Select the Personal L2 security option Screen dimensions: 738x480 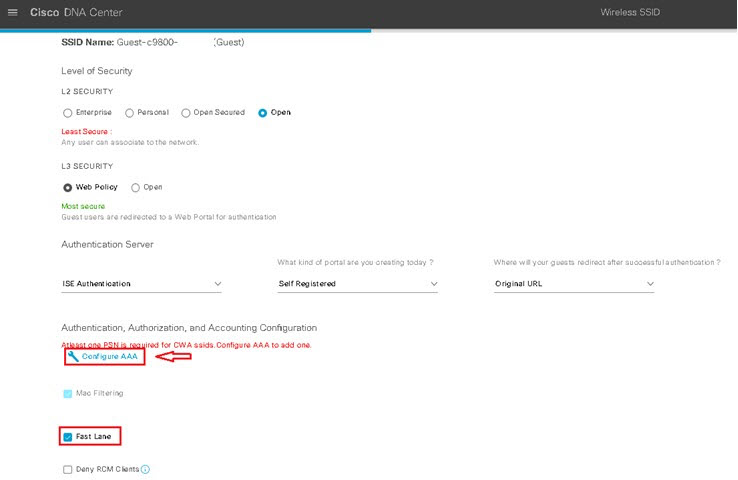pyautogui.click(x=129, y=113)
